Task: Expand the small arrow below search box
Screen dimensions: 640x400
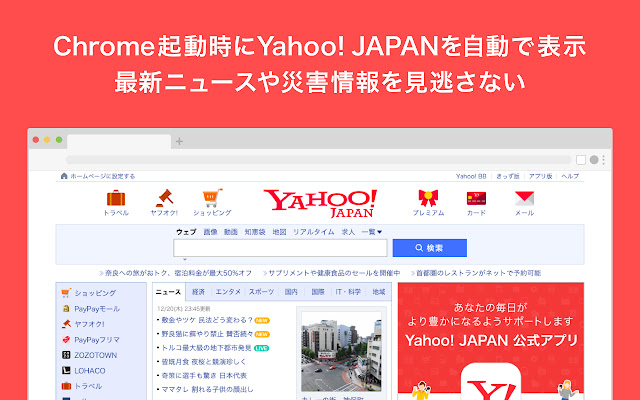Action: click(x=184, y=259)
